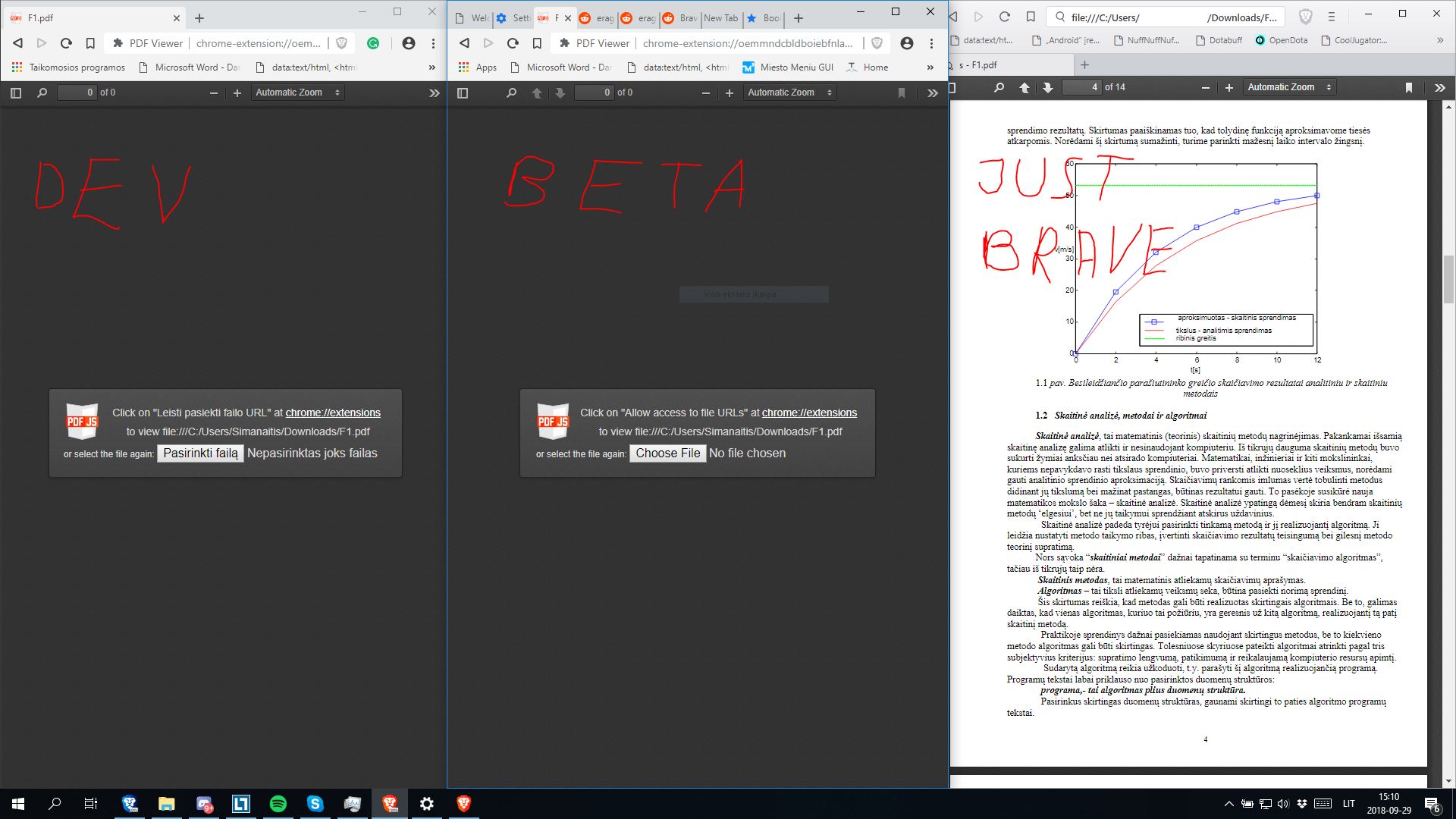This screenshot has width=1456, height=819.
Task: Open Automatic Zoom dropdown in DEV window
Action: pos(297,93)
